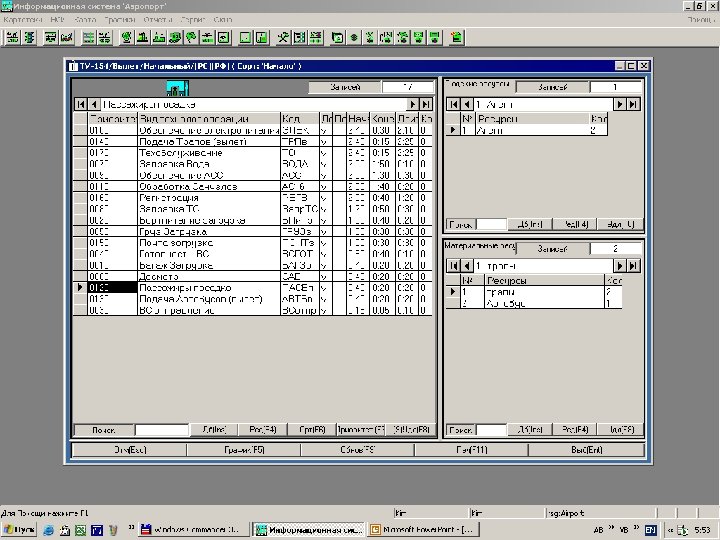
Task: Select the row 'Готовность ВС'
Action: [253, 254]
